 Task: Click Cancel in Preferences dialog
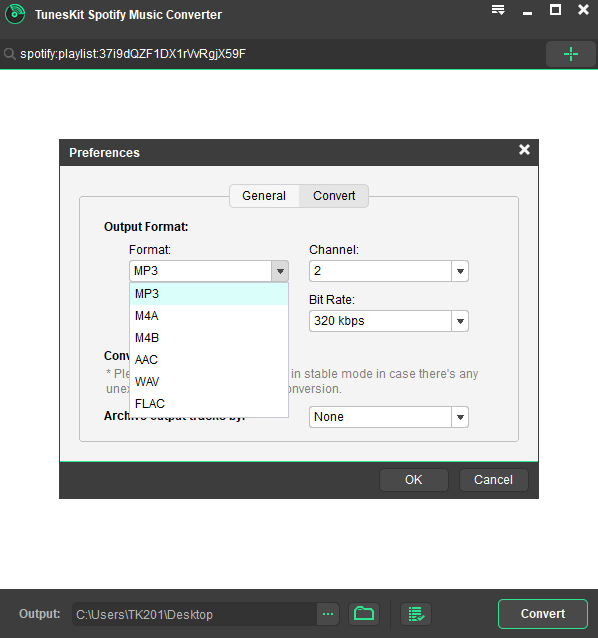(x=493, y=480)
